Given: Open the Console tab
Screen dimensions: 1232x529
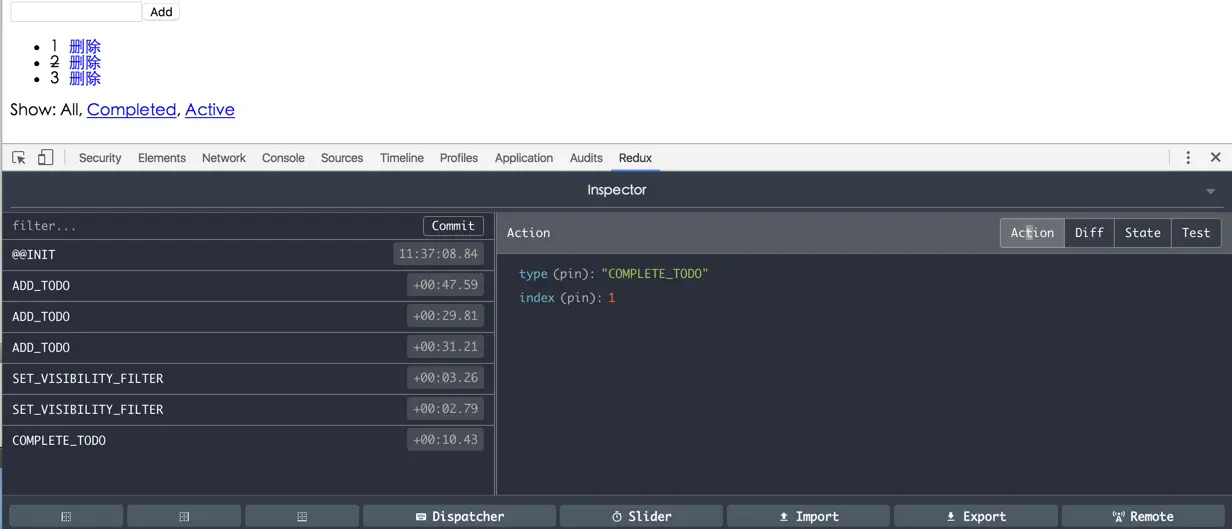Looking at the screenshot, I should (283, 158).
